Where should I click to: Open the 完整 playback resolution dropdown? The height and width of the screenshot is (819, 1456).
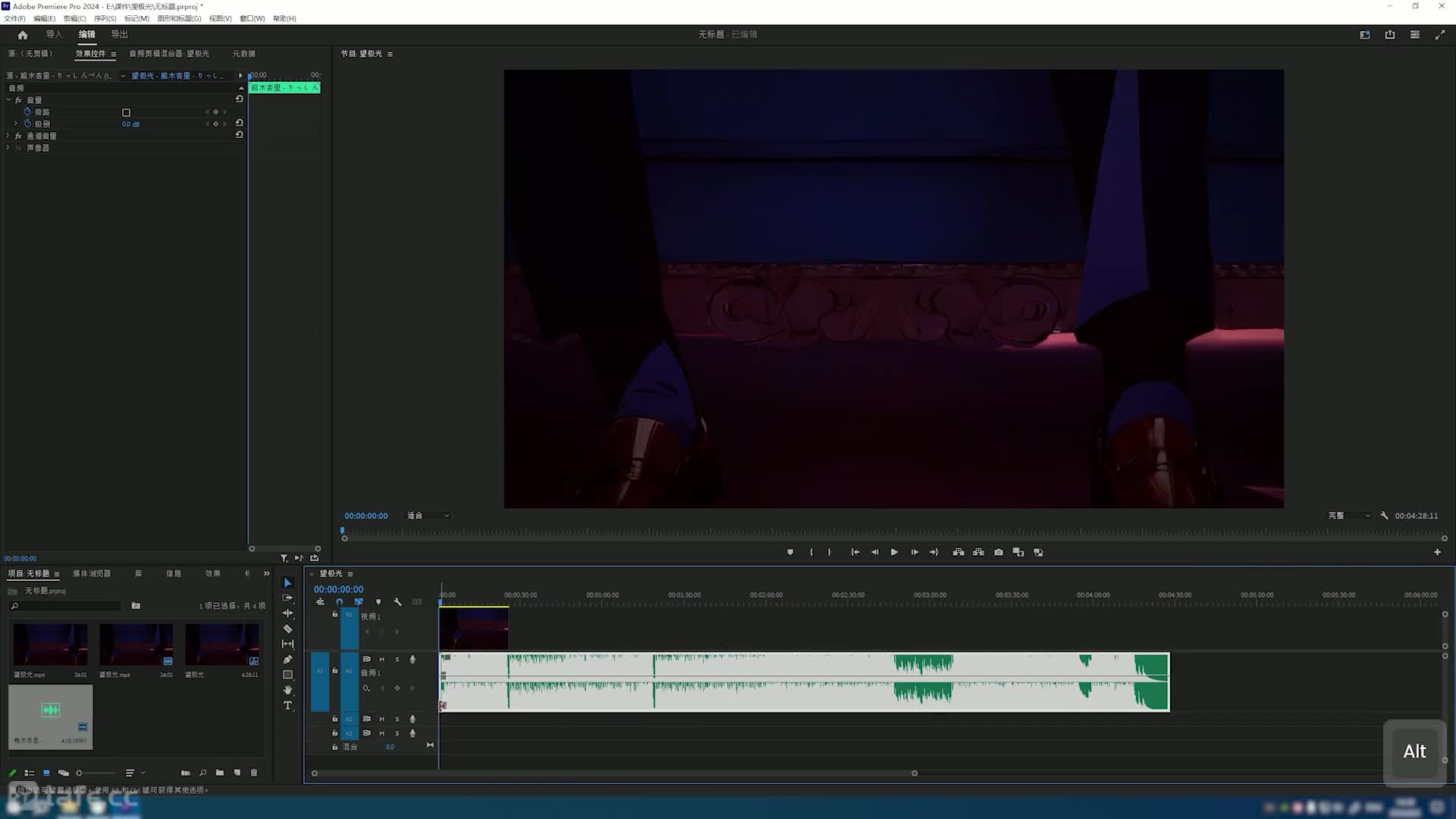point(1349,516)
